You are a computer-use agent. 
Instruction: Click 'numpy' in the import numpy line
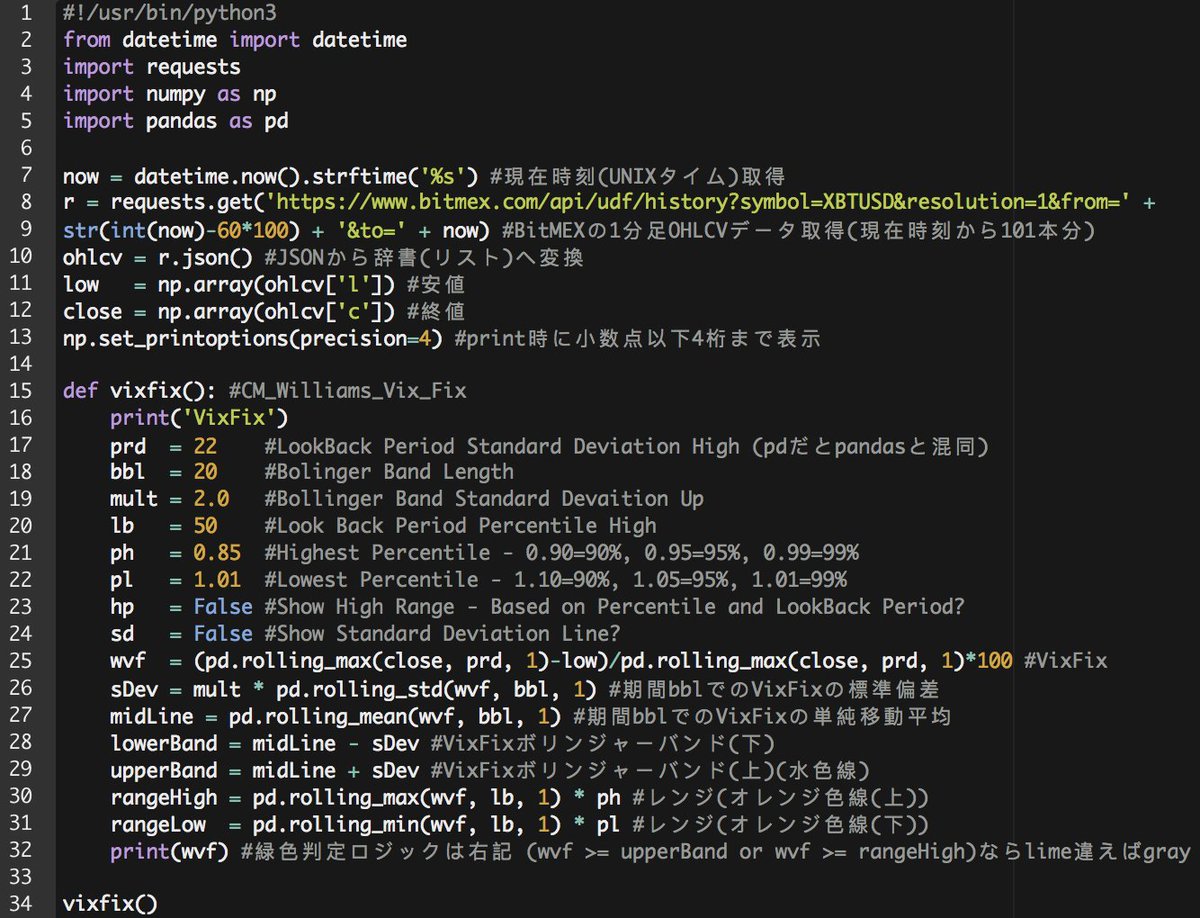175,94
